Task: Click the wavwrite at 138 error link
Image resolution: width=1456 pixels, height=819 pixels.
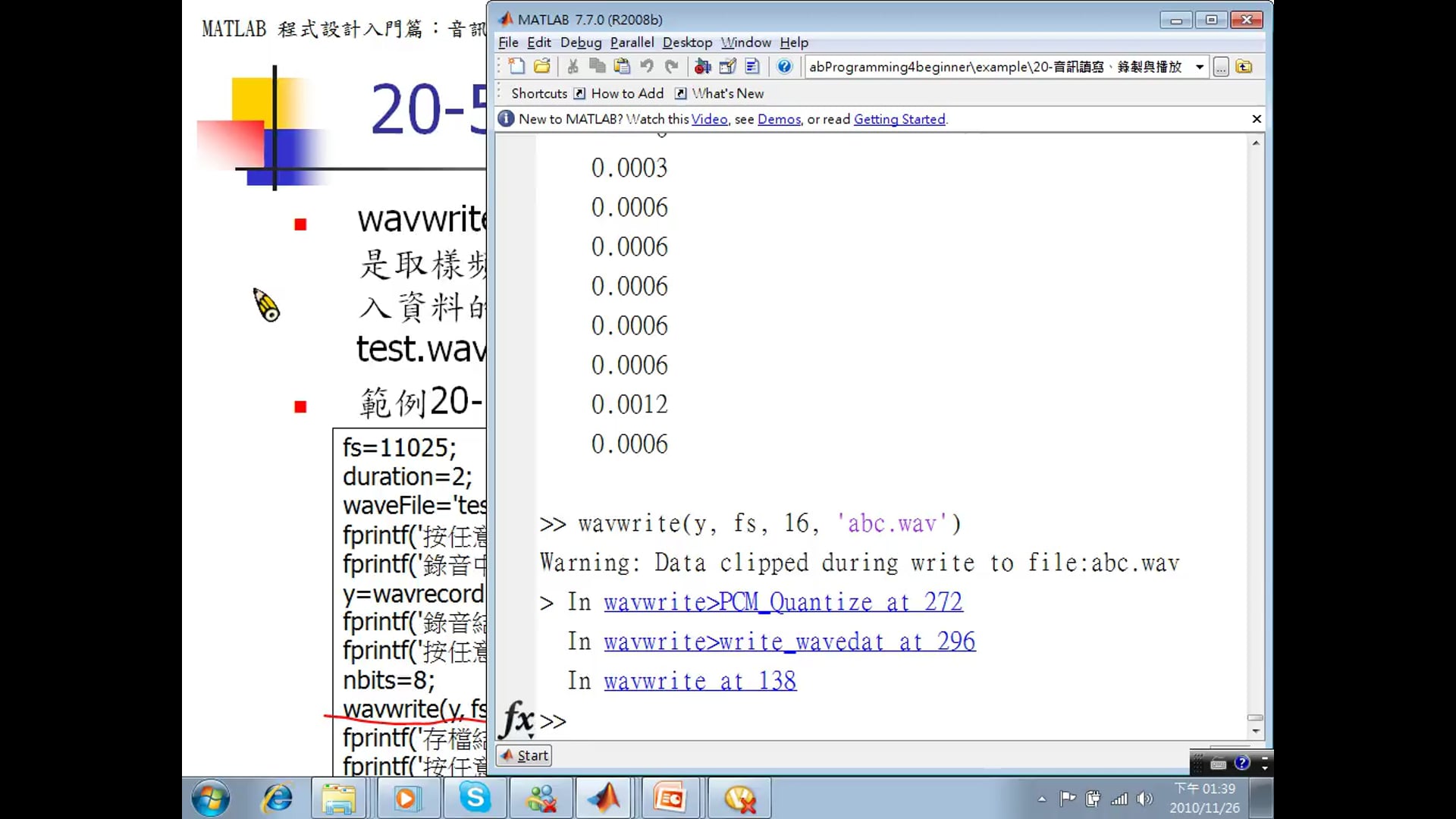Action: point(699,680)
